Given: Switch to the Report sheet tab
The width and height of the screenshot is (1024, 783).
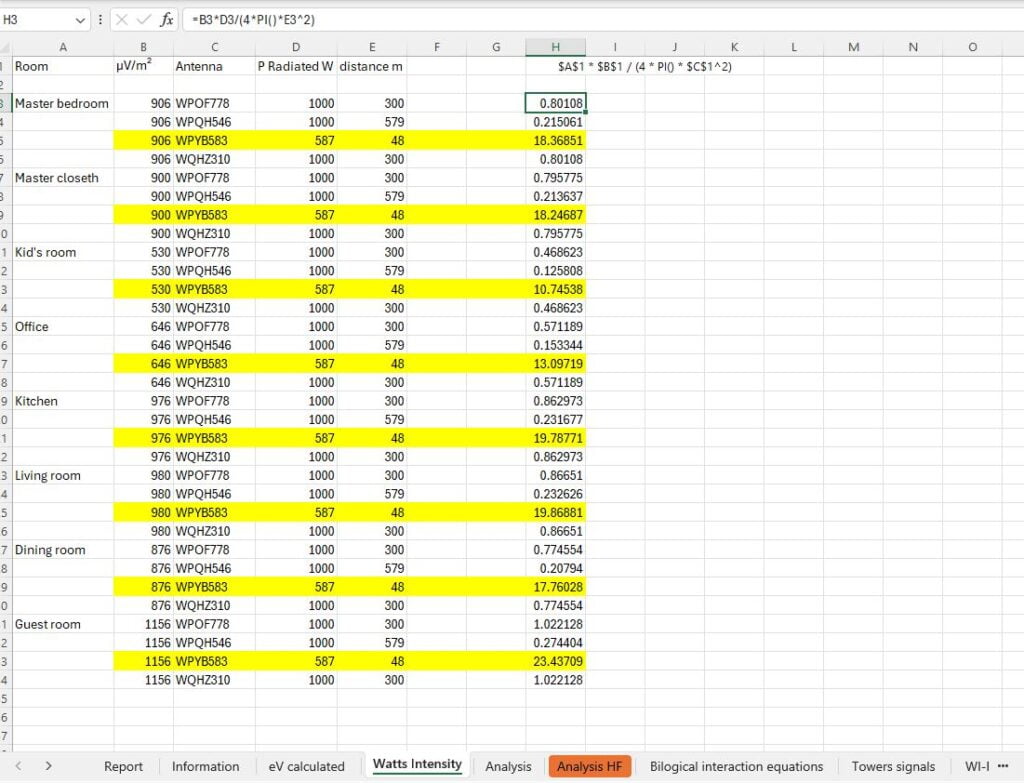Looking at the screenshot, I should [x=124, y=765].
